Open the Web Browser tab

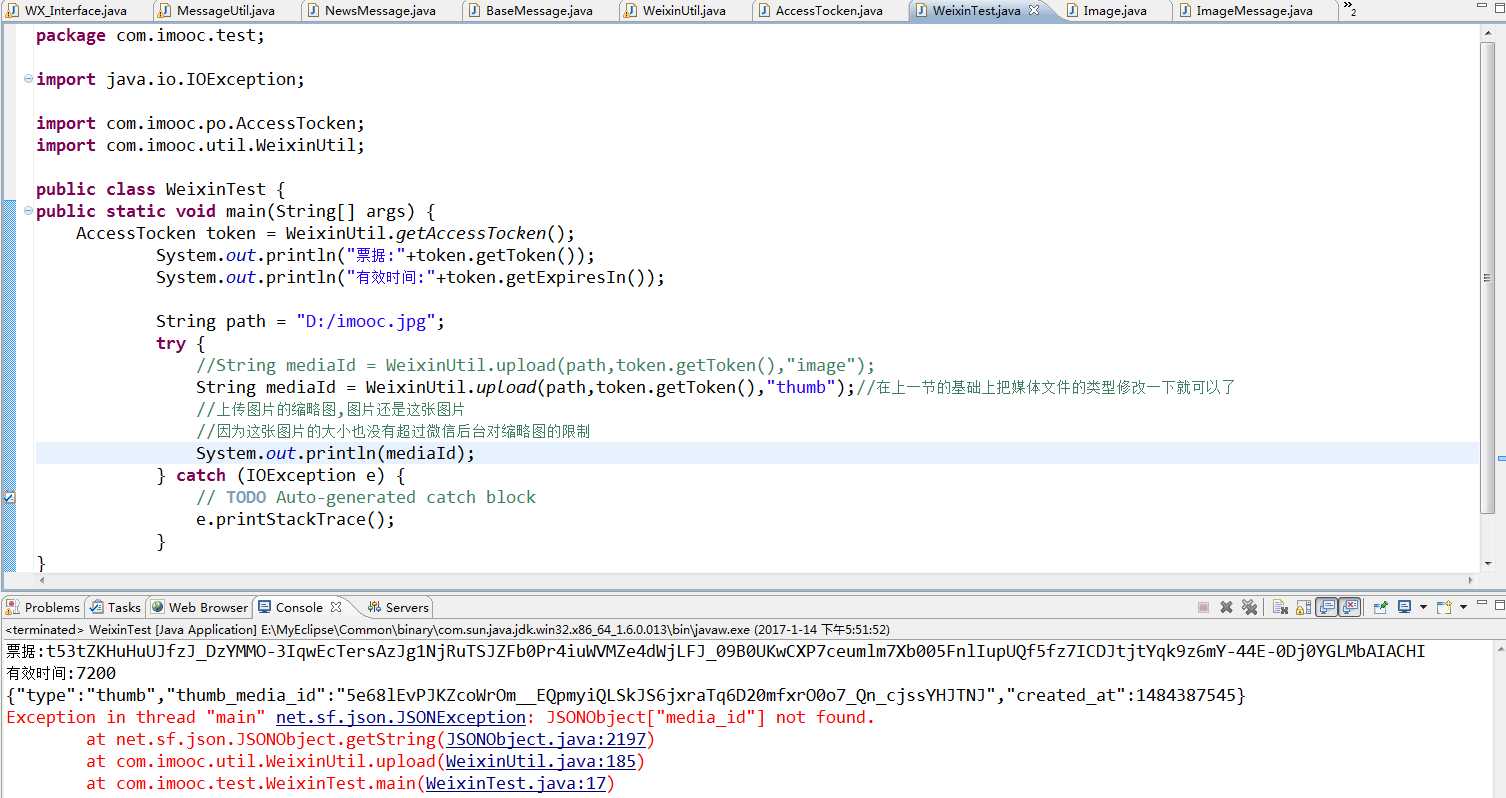199,607
